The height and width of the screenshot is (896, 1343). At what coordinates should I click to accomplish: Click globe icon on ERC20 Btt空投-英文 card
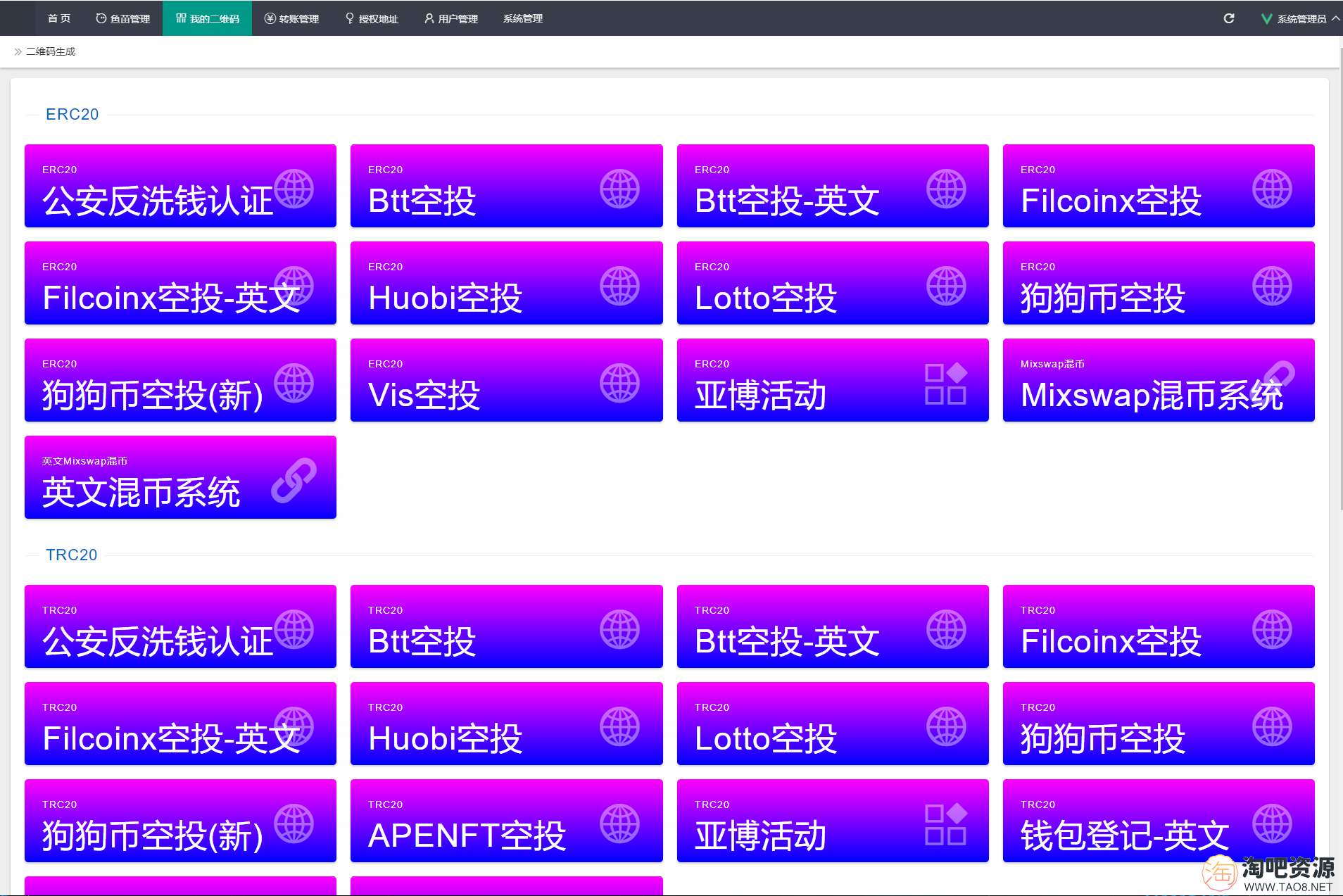coord(947,189)
